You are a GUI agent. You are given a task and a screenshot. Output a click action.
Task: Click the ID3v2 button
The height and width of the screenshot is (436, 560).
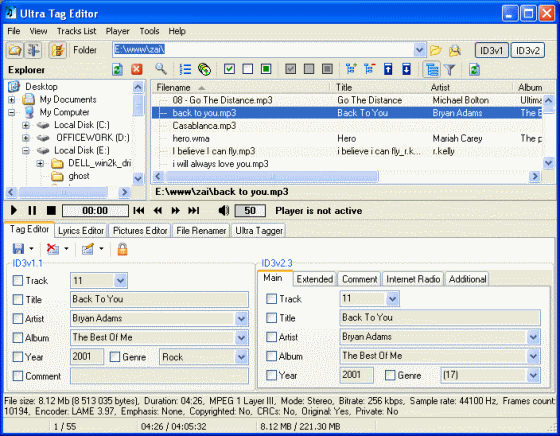click(x=528, y=50)
